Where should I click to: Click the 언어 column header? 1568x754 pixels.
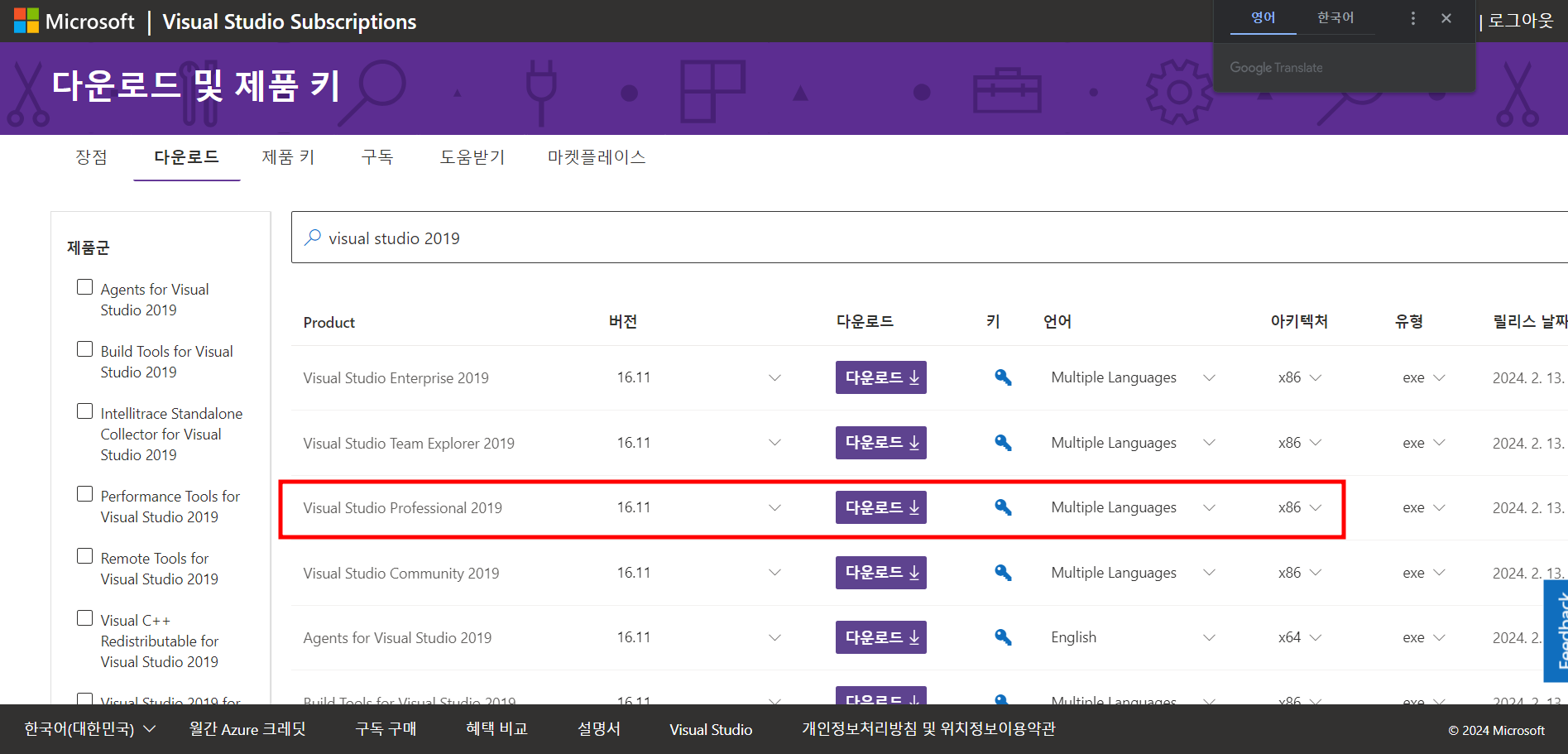tap(1057, 322)
